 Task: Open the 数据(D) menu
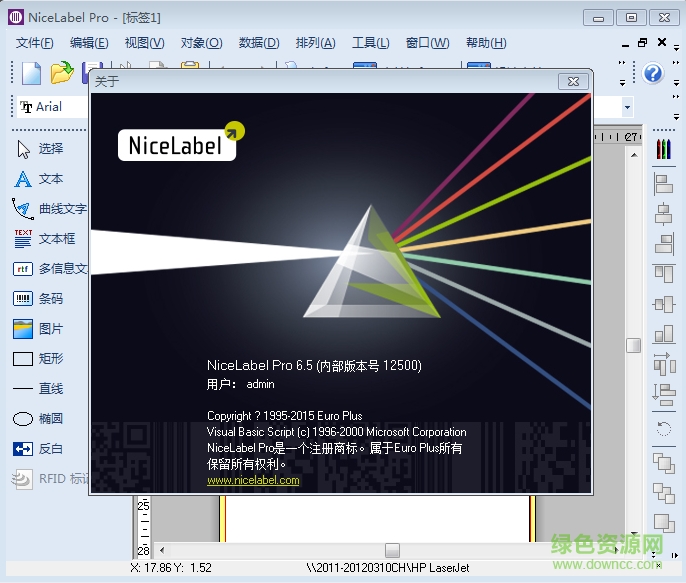coord(259,43)
